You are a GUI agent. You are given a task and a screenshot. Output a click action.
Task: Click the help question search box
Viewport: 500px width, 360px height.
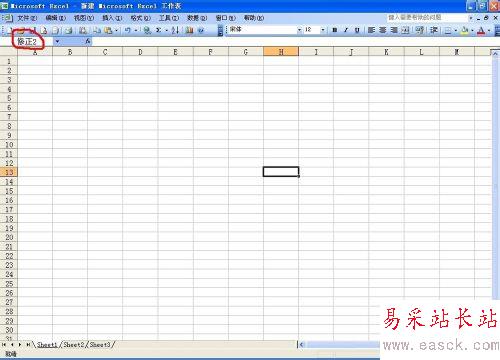427,17
